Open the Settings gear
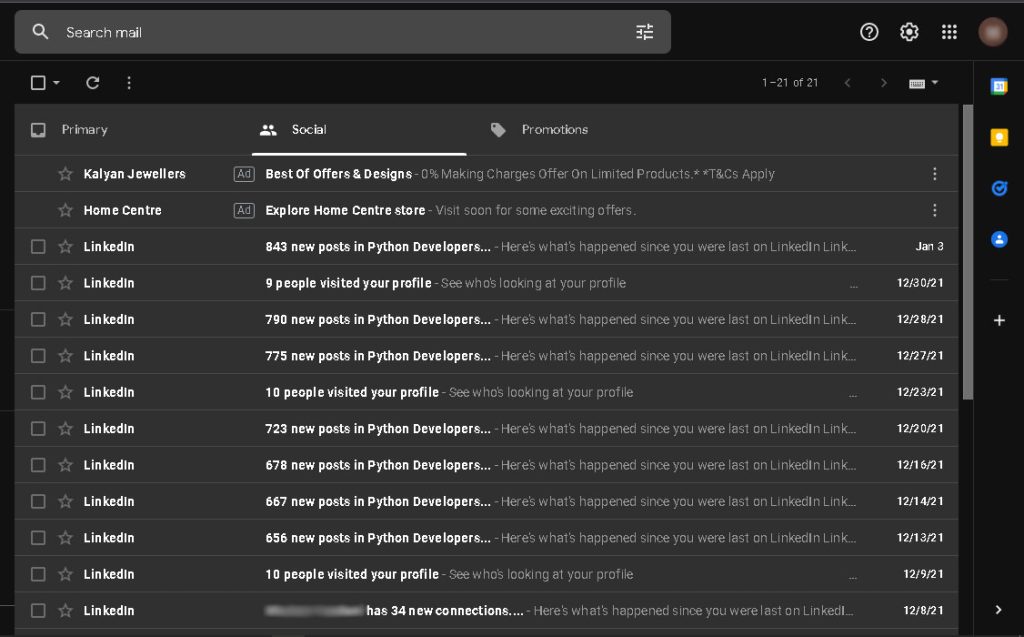1024x637 pixels. [x=909, y=32]
